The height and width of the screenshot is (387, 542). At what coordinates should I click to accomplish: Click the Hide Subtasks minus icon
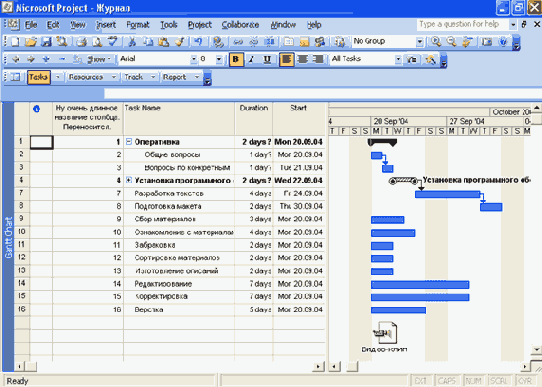click(62, 59)
